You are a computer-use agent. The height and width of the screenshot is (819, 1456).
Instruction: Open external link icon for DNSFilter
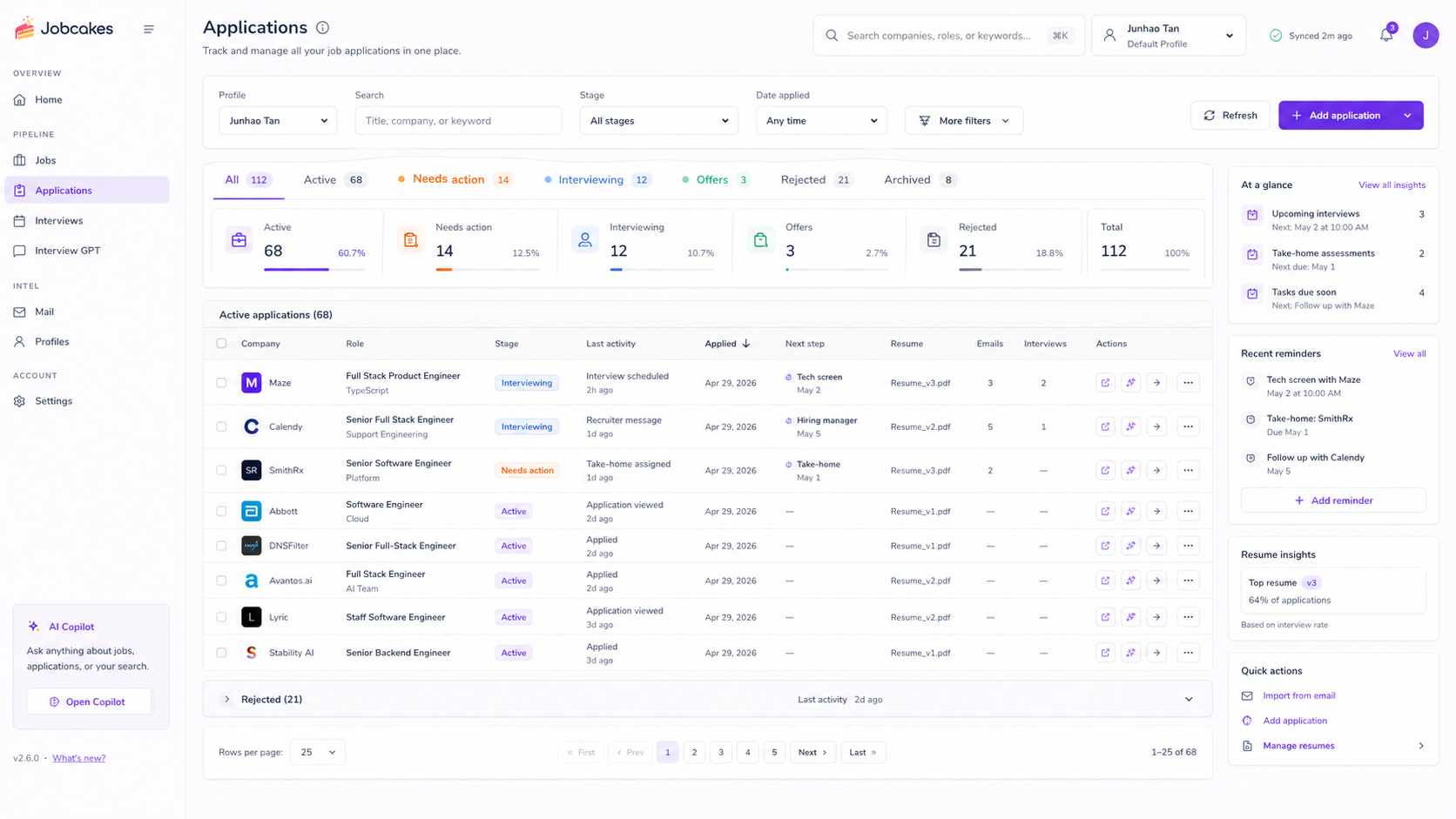point(1105,546)
